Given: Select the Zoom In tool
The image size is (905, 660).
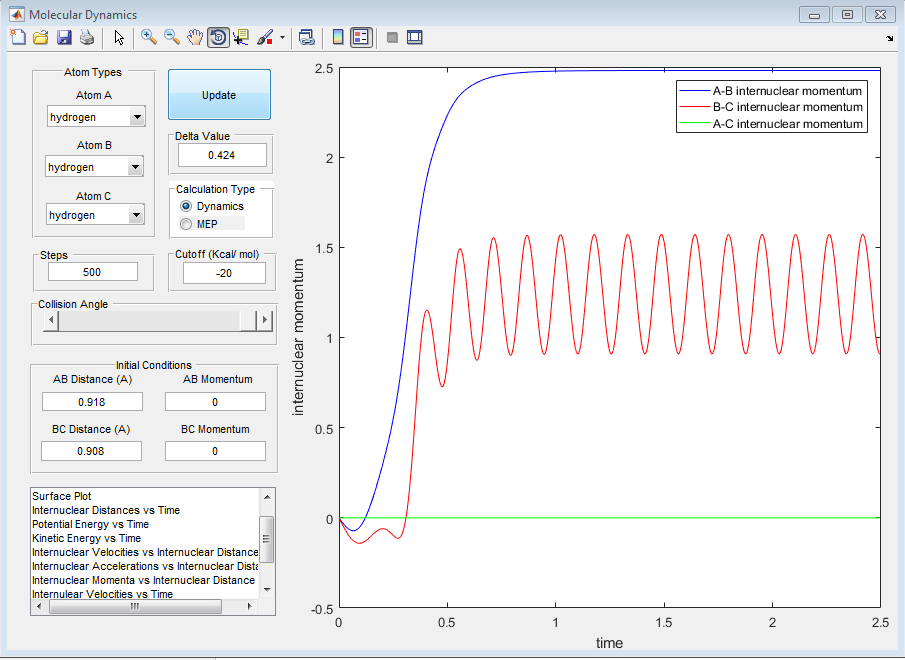Looking at the screenshot, I should point(148,38).
